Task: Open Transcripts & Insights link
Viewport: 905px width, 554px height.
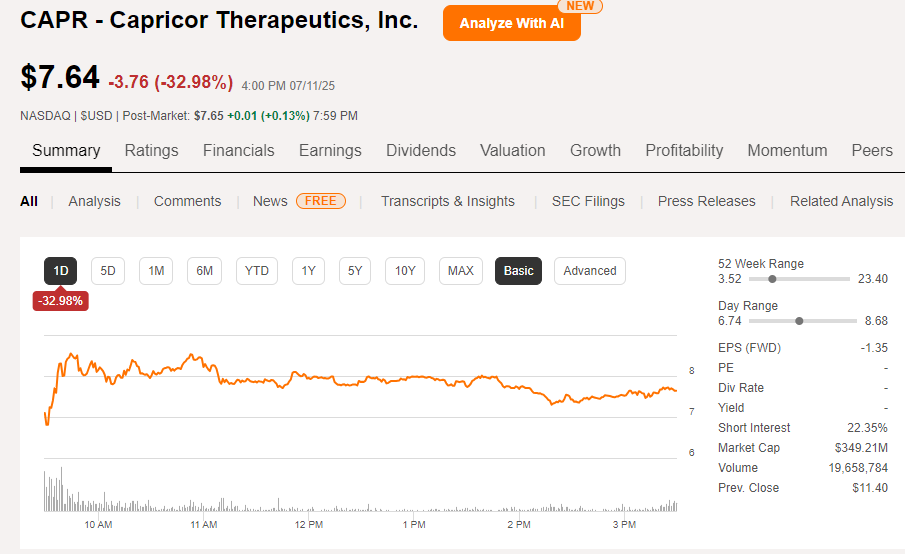Action: [448, 201]
